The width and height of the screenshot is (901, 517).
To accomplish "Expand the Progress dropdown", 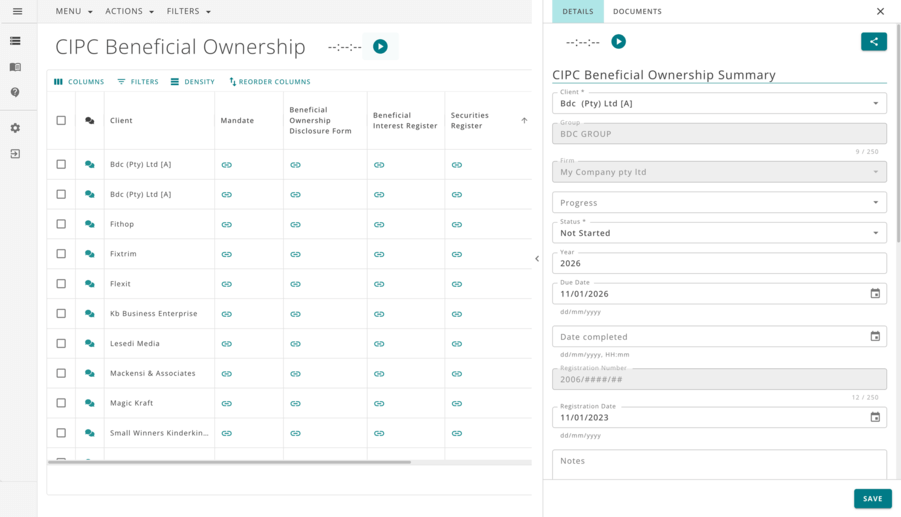I will (718, 203).
